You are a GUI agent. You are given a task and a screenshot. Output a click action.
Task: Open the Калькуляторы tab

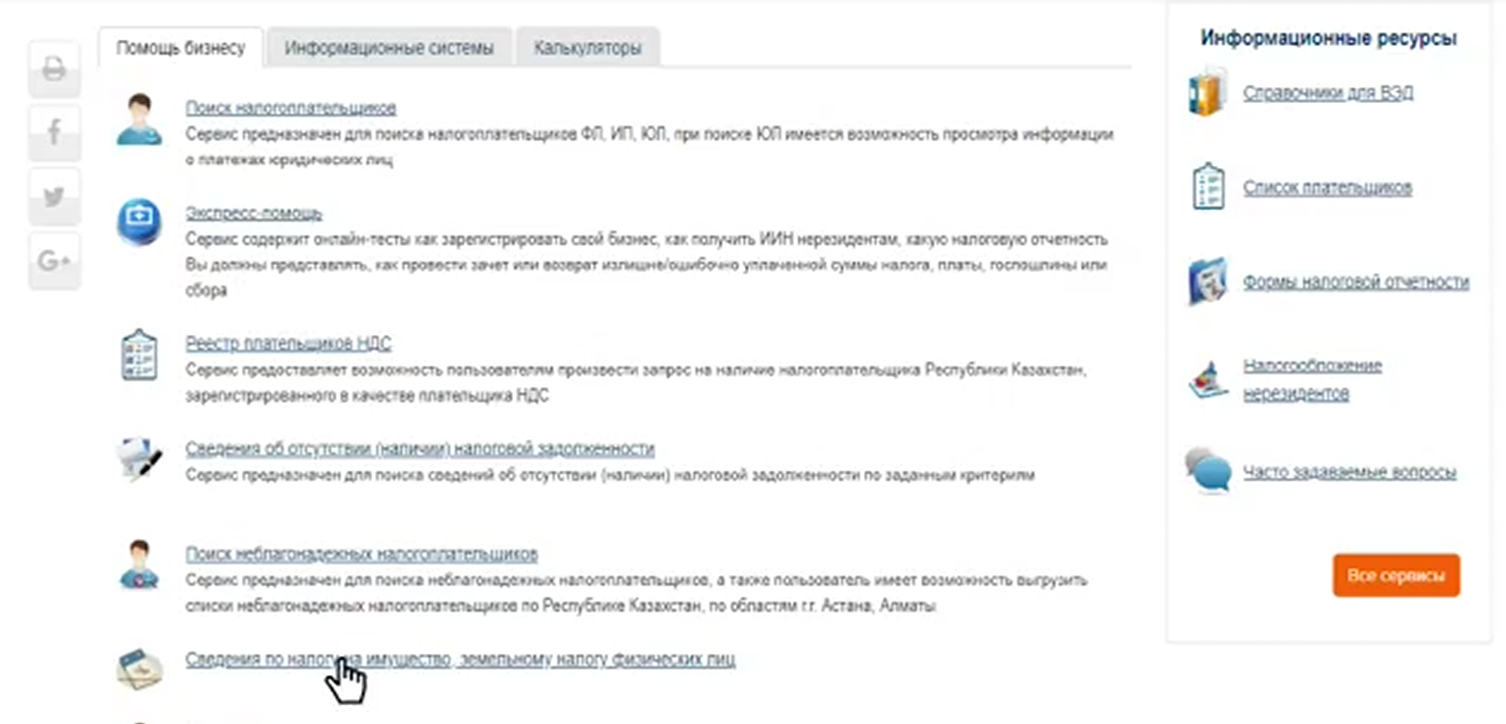tap(587, 48)
